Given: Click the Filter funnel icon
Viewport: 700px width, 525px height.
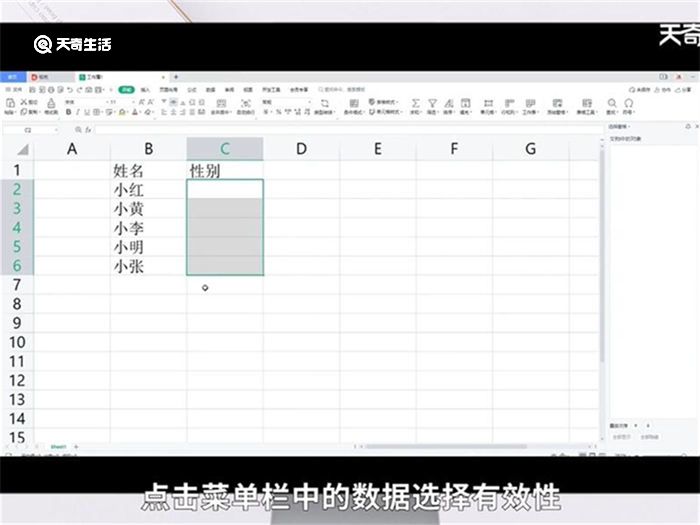Looking at the screenshot, I should [x=432, y=103].
